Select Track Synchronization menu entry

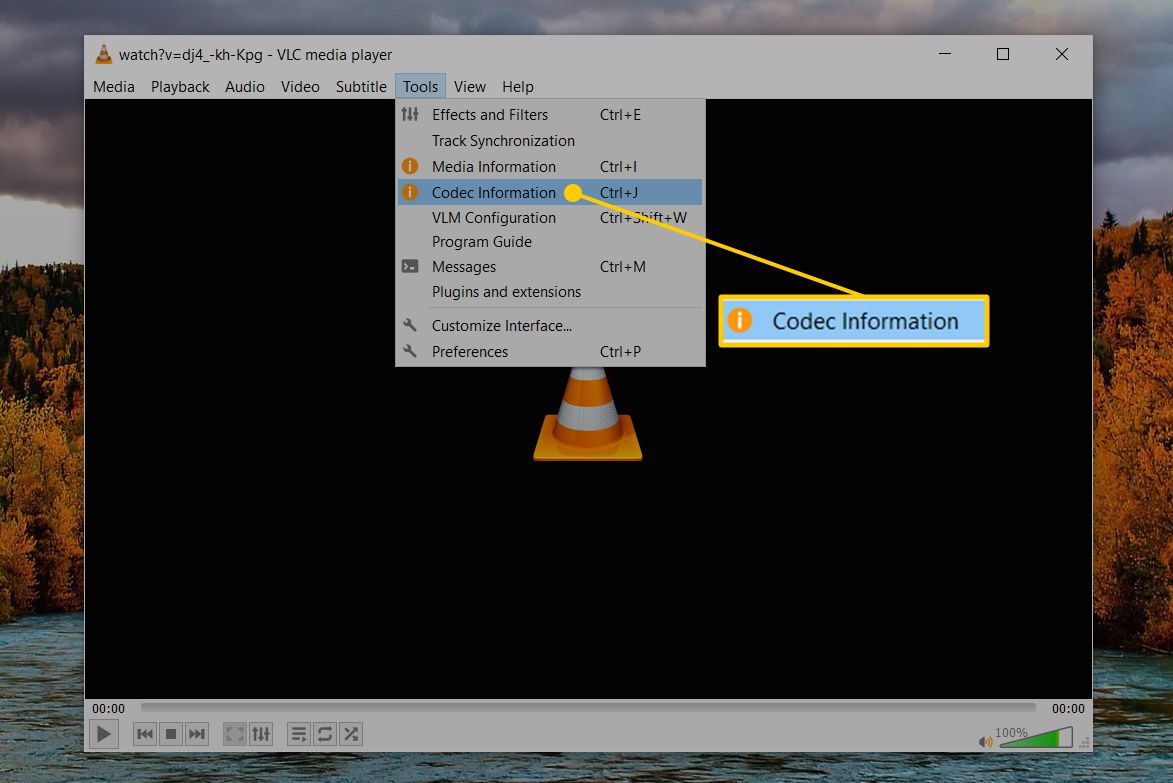click(550, 141)
